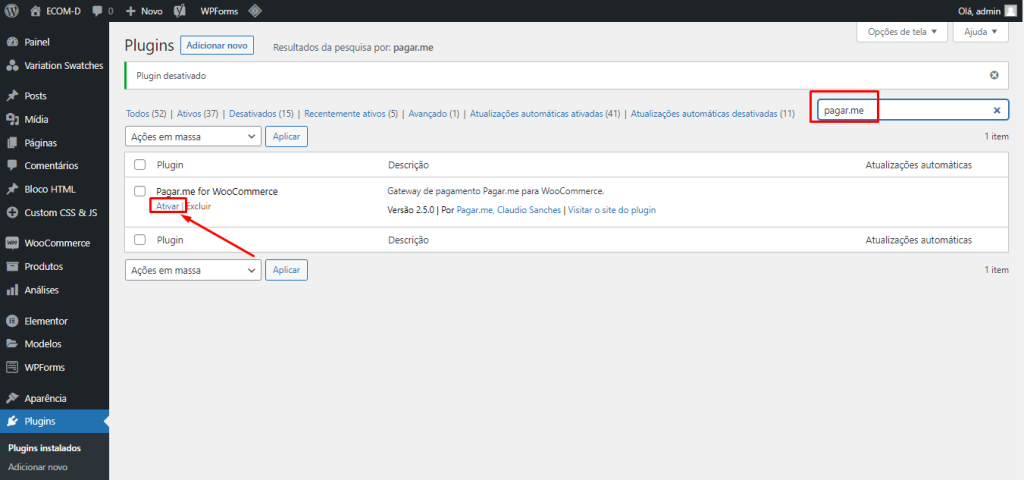This screenshot has height=480, width=1024.
Task: Open WPForms in the admin bar
Action: click(219, 11)
